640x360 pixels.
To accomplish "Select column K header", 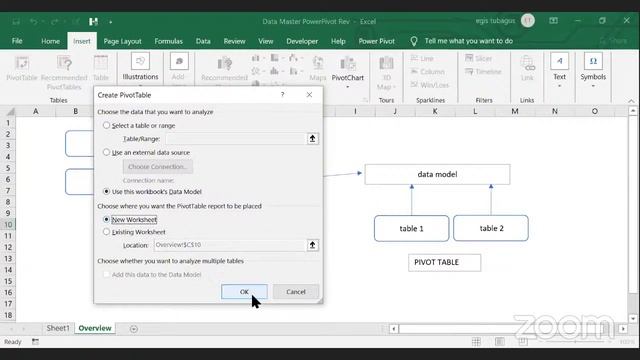I will coord(435,111).
